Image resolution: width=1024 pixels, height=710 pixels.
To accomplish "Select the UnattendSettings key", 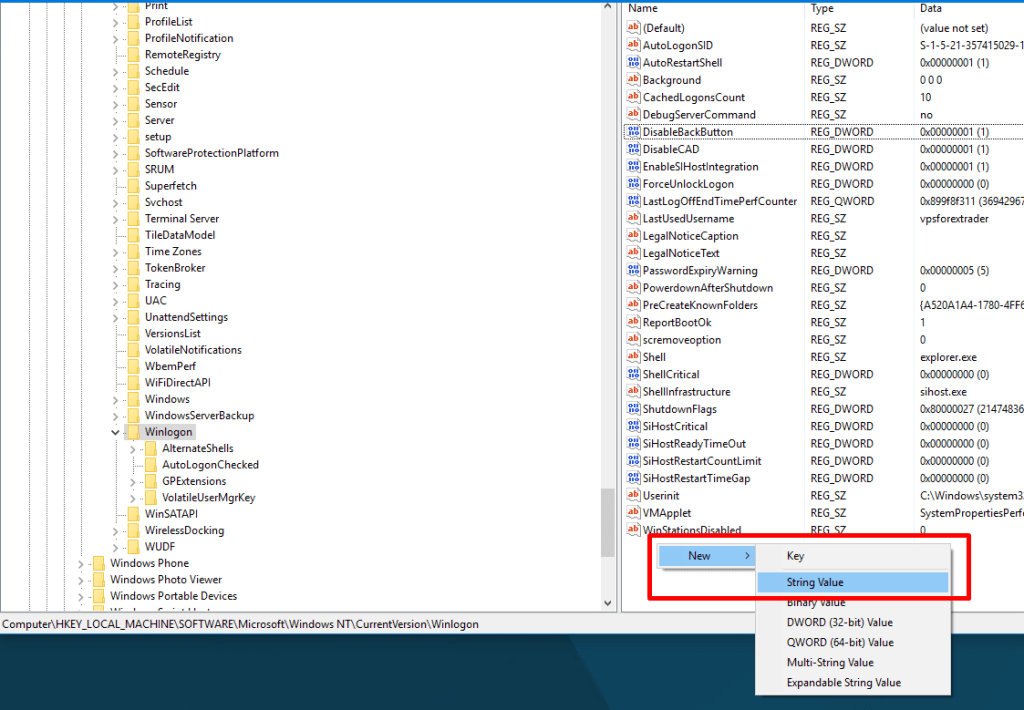I will [x=186, y=317].
